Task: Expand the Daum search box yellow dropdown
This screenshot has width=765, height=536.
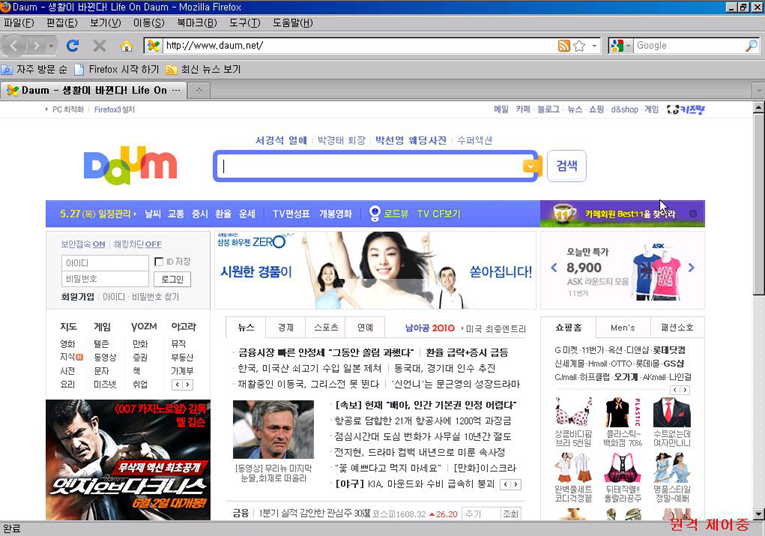Action: 532,166
